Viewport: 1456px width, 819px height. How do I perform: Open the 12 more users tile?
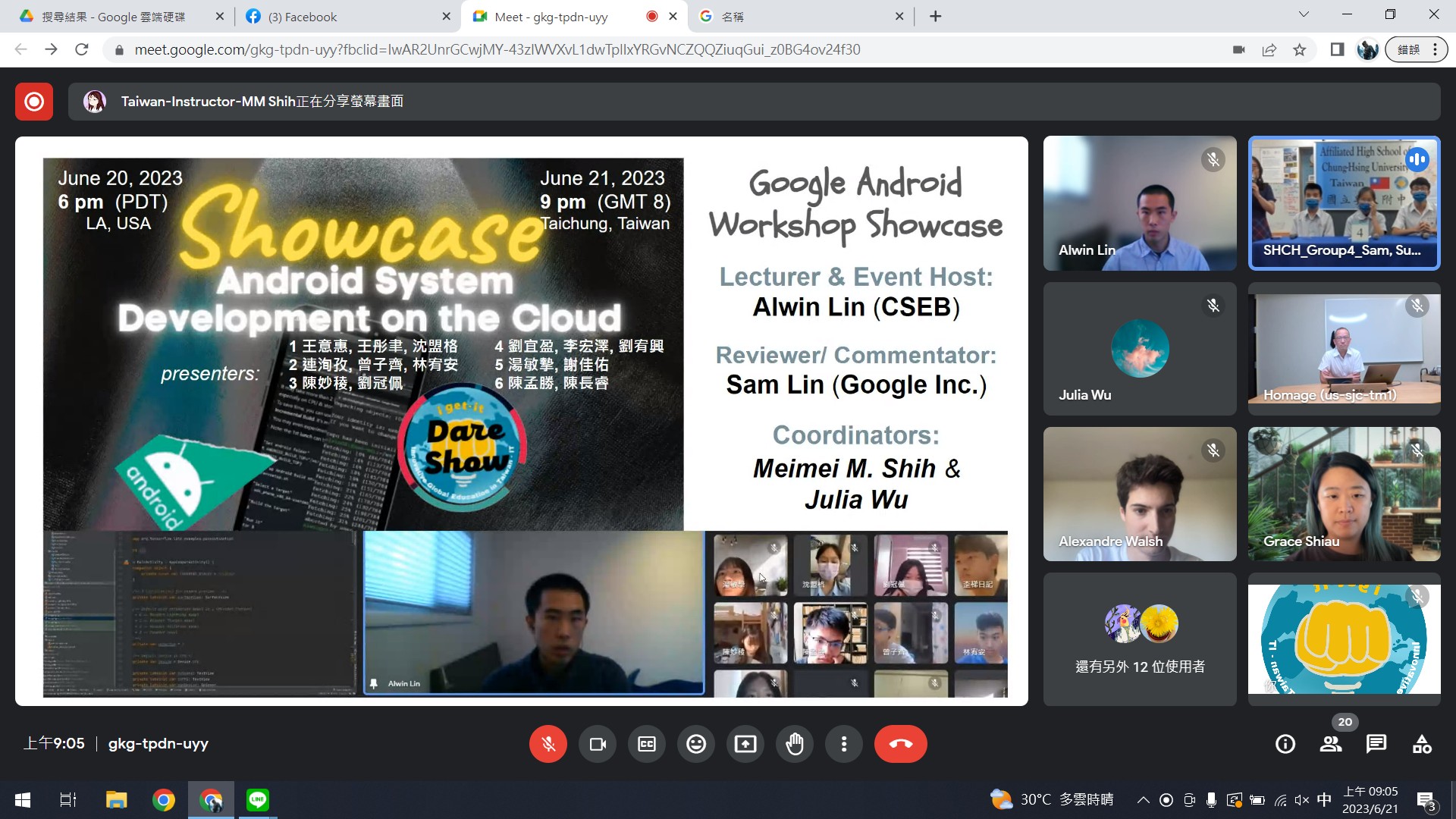pos(1140,639)
